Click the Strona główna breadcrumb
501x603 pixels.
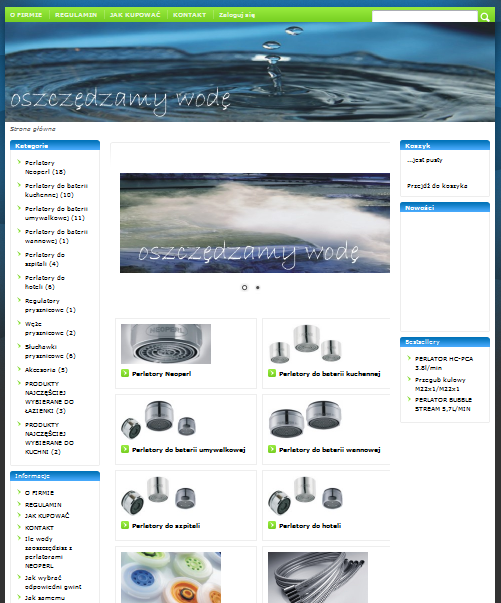coord(33,129)
